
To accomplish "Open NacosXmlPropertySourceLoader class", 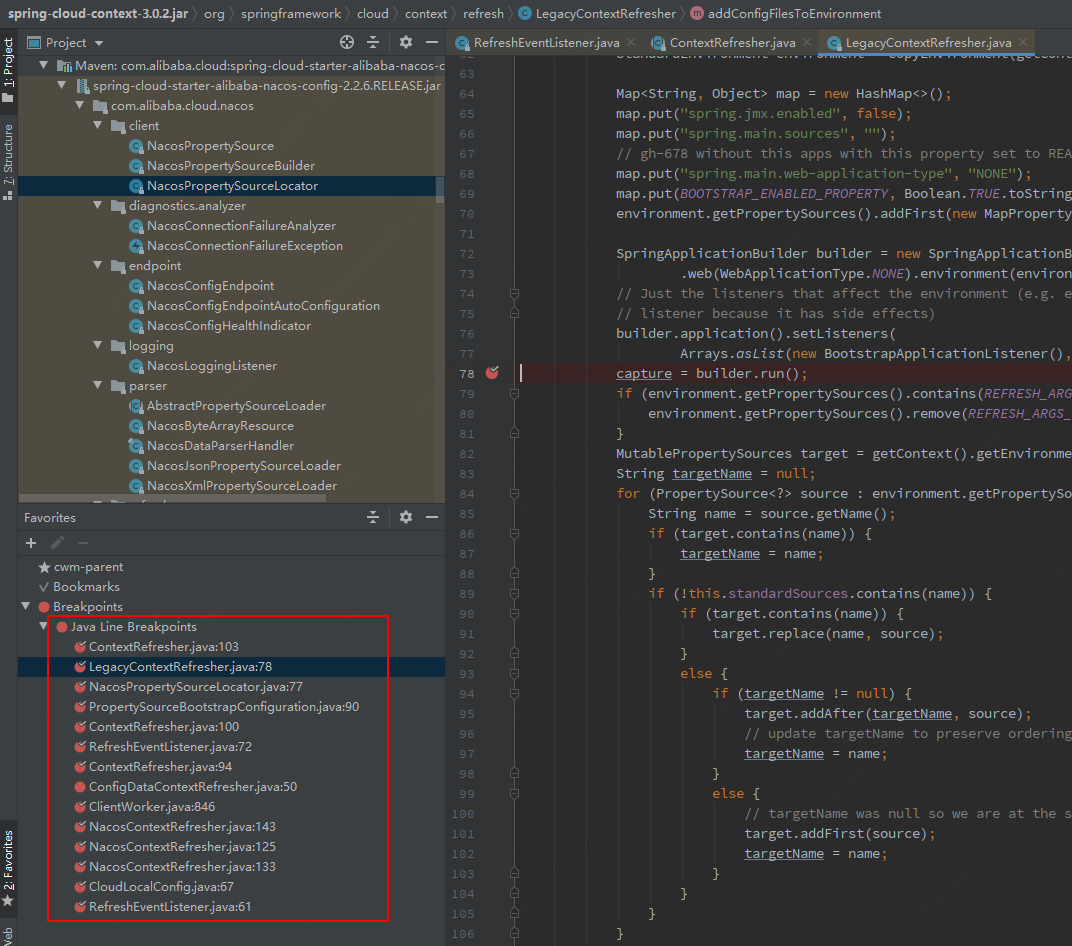I will point(242,485).
